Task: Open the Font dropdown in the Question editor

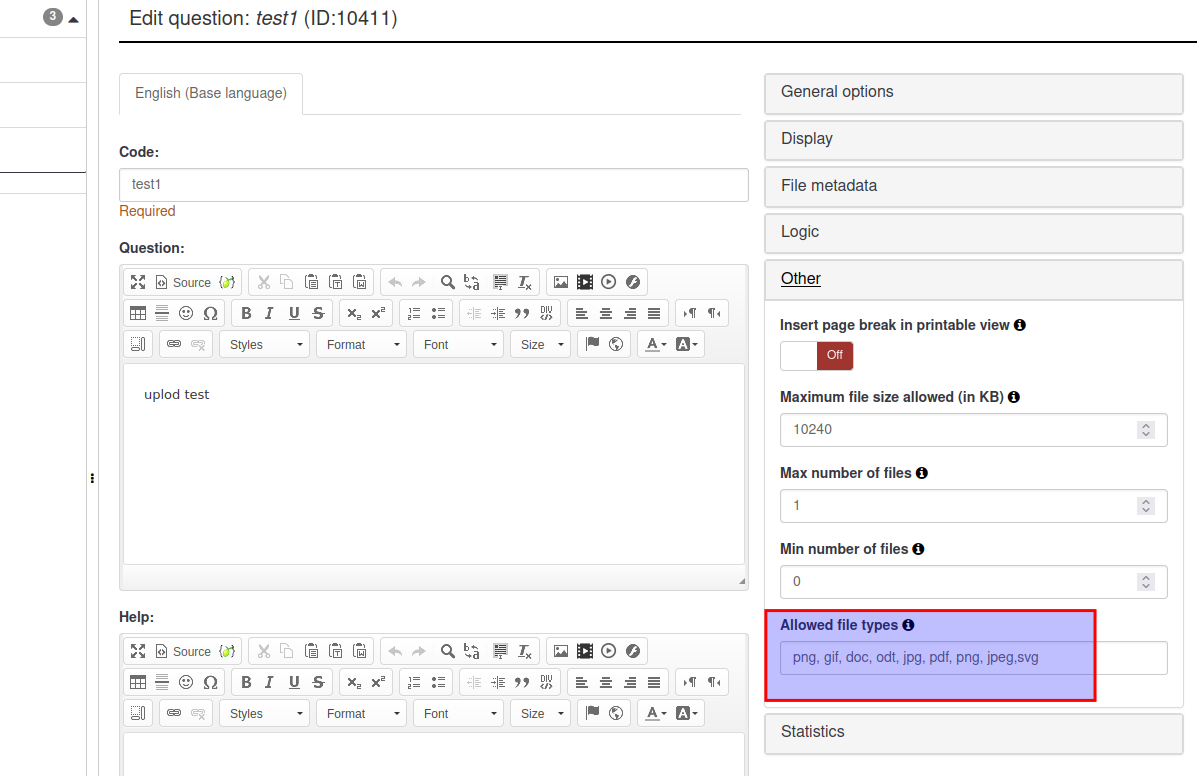Action: [x=460, y=344]
